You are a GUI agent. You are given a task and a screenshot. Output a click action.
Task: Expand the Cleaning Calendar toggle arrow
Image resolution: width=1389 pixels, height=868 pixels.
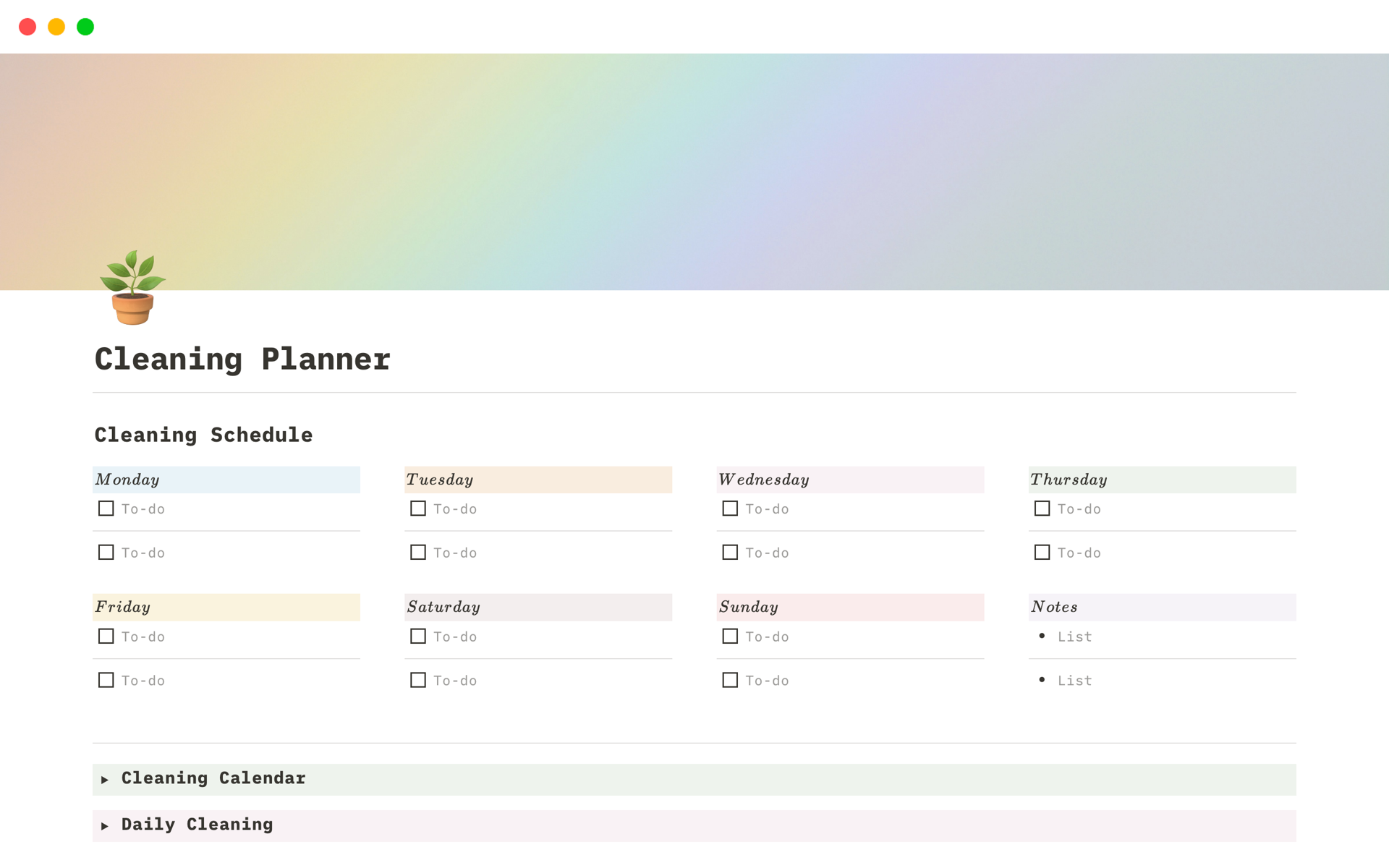[x=105, y=780]
